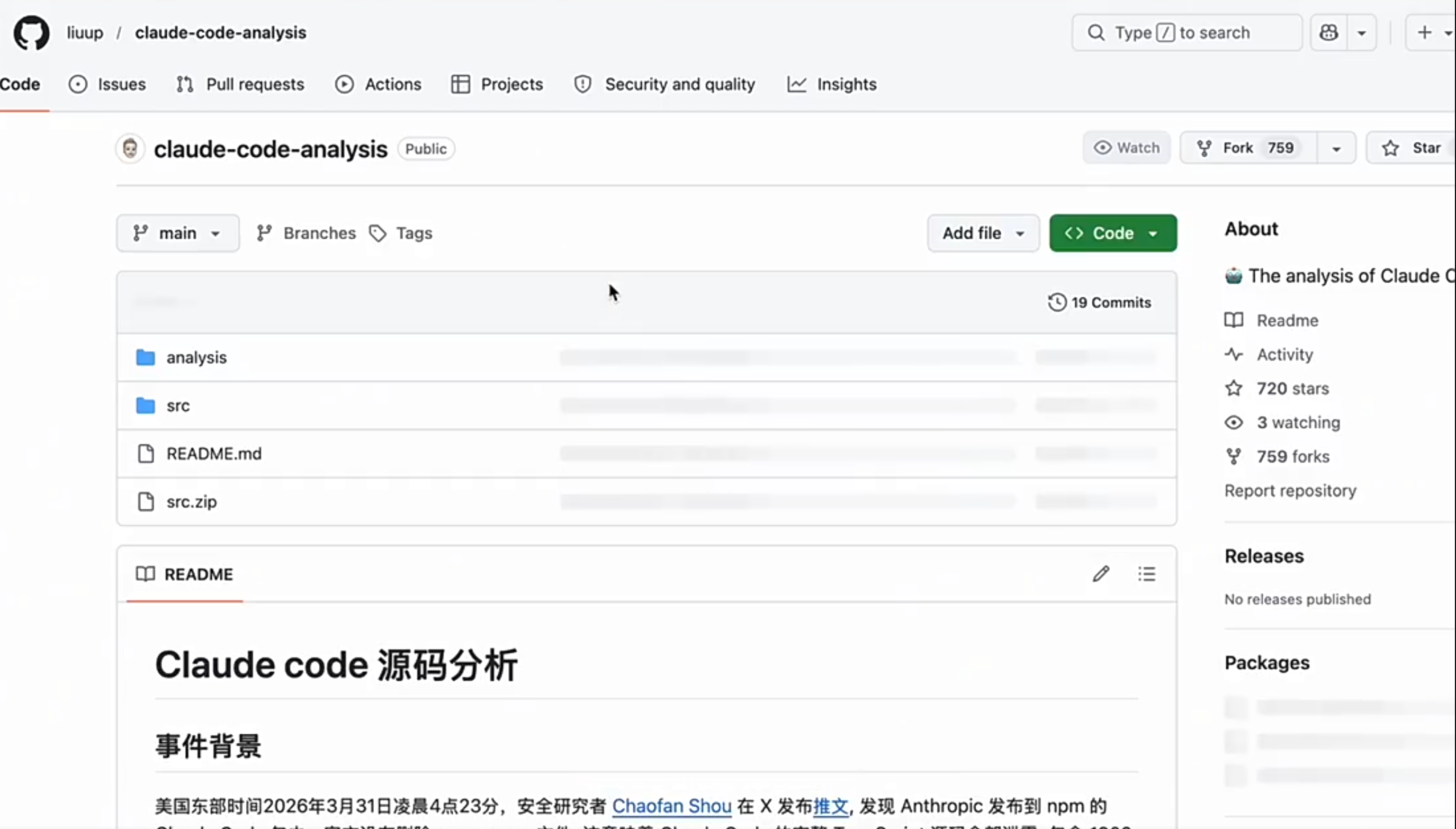Click the book icon beside Readme
Image resolution: width=1456 pixels, height=829 pixels.
point(1234,321)
